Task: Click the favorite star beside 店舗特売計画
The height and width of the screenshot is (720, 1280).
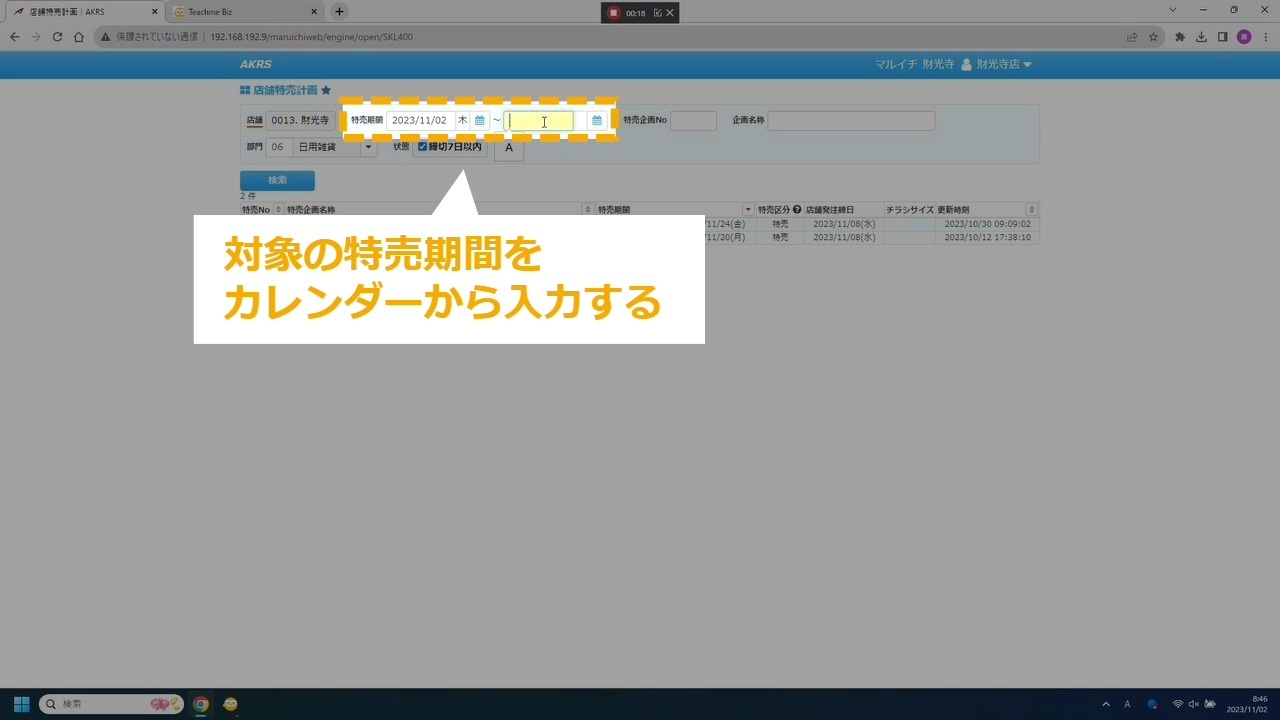Action: coord(326,90)
